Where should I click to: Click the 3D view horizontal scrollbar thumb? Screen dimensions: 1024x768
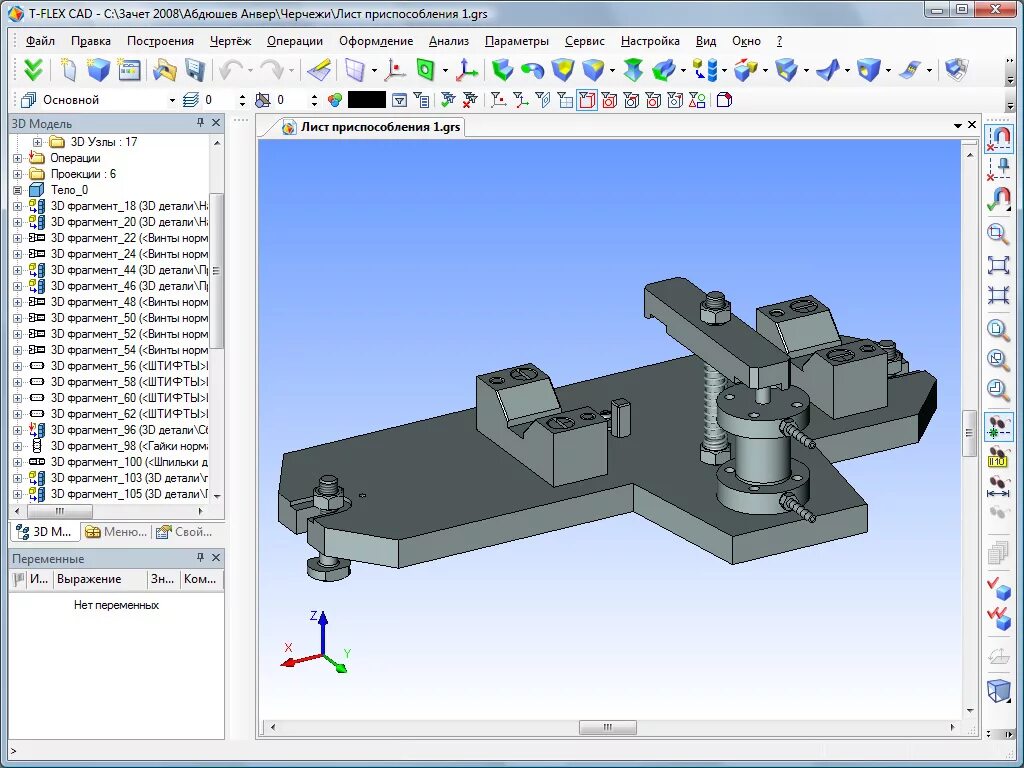click(x=607, y=727)
